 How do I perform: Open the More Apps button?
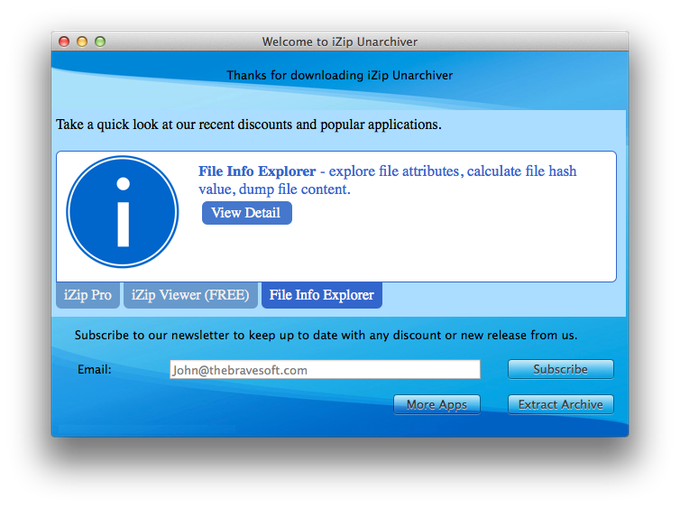coord(436,404)
